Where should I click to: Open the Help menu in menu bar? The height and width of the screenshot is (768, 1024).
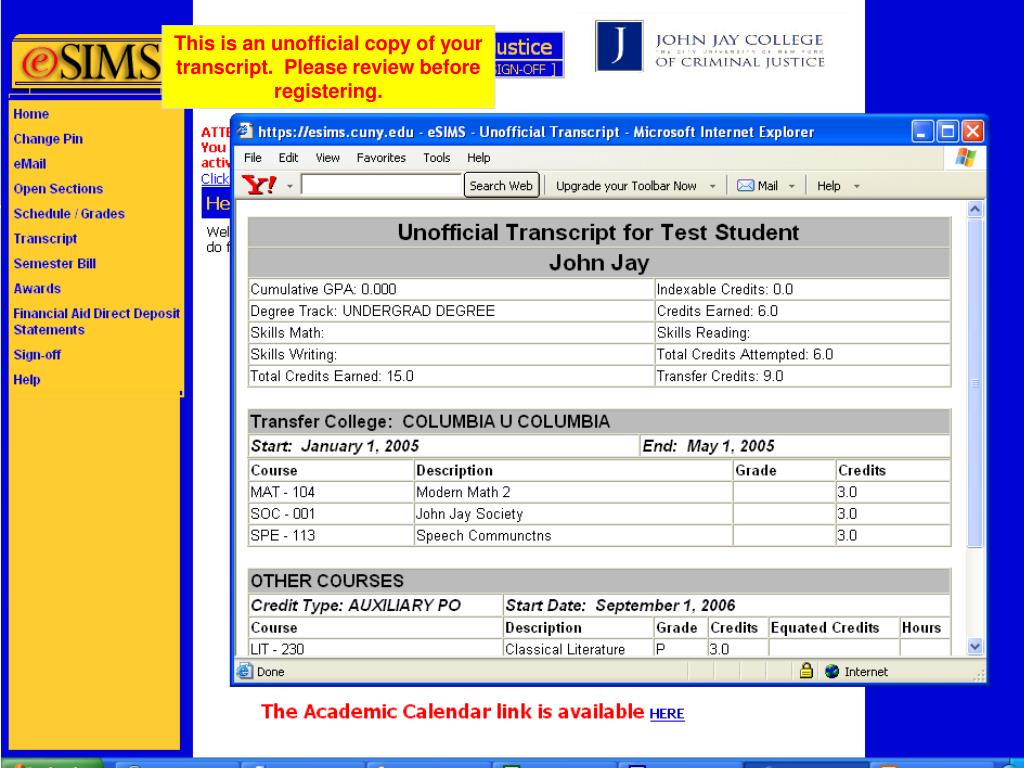point(479,157)
